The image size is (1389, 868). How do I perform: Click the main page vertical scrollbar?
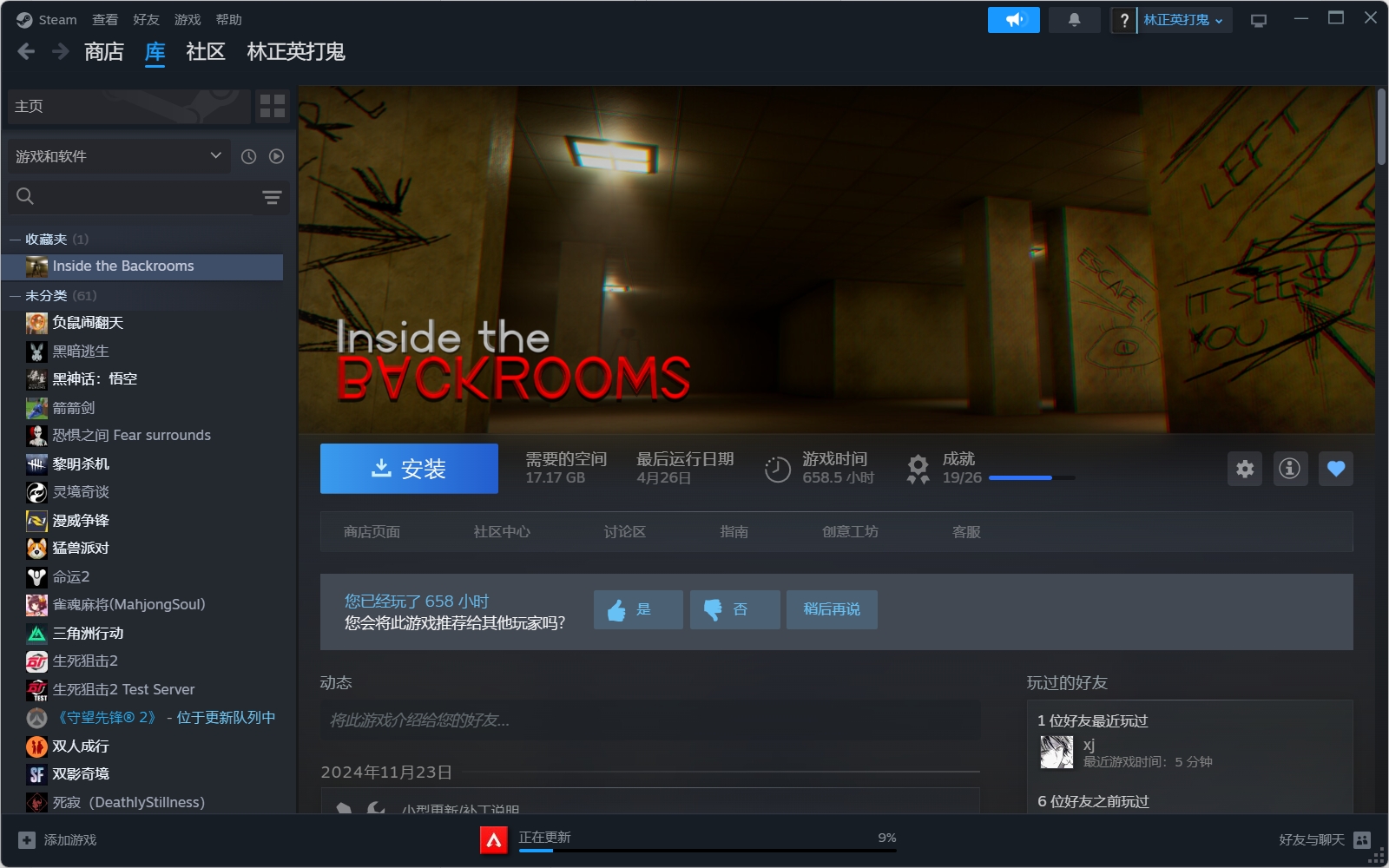[x=1381, y=127]
